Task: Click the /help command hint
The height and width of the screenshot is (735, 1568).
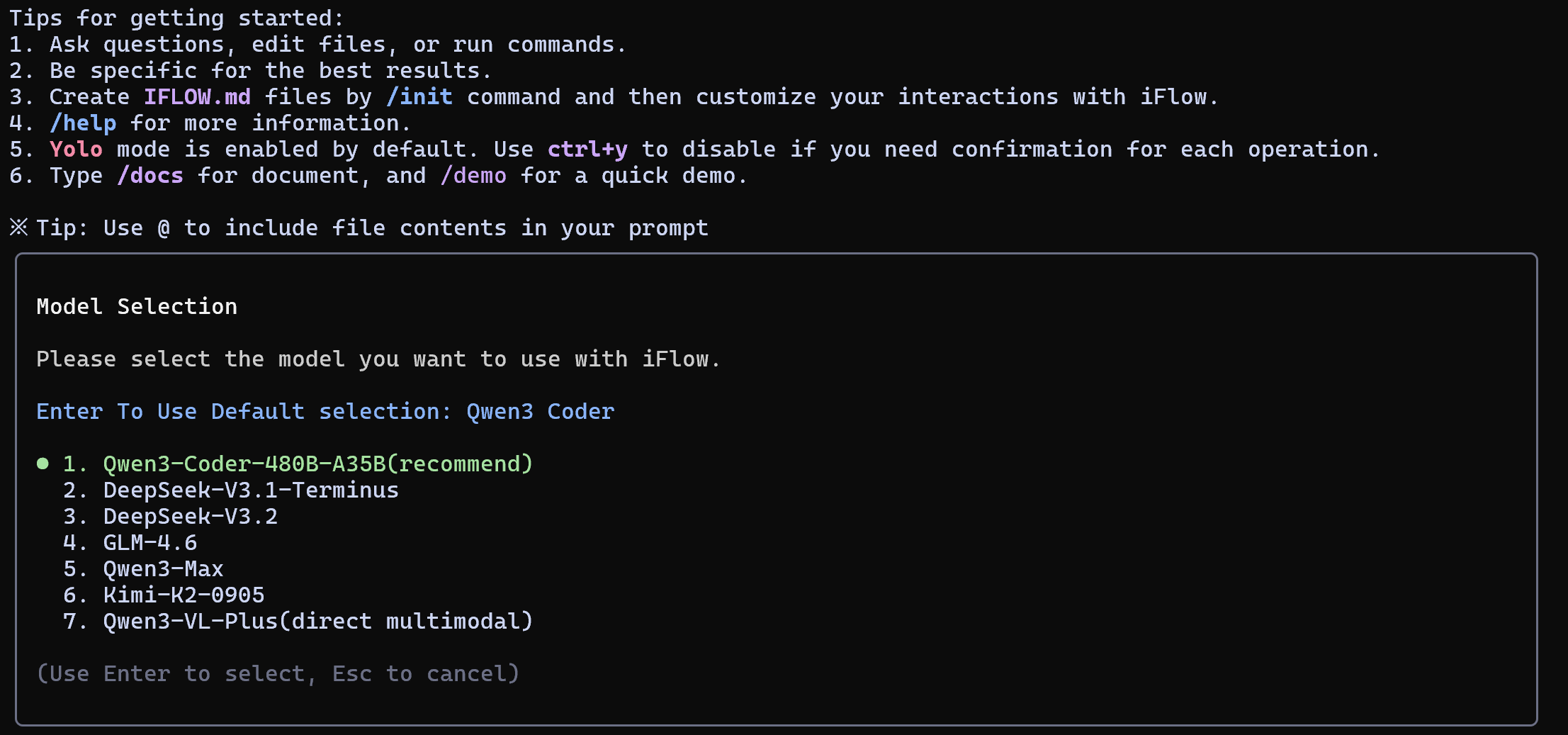Action: pyautogui.click(x=83, y=123)
